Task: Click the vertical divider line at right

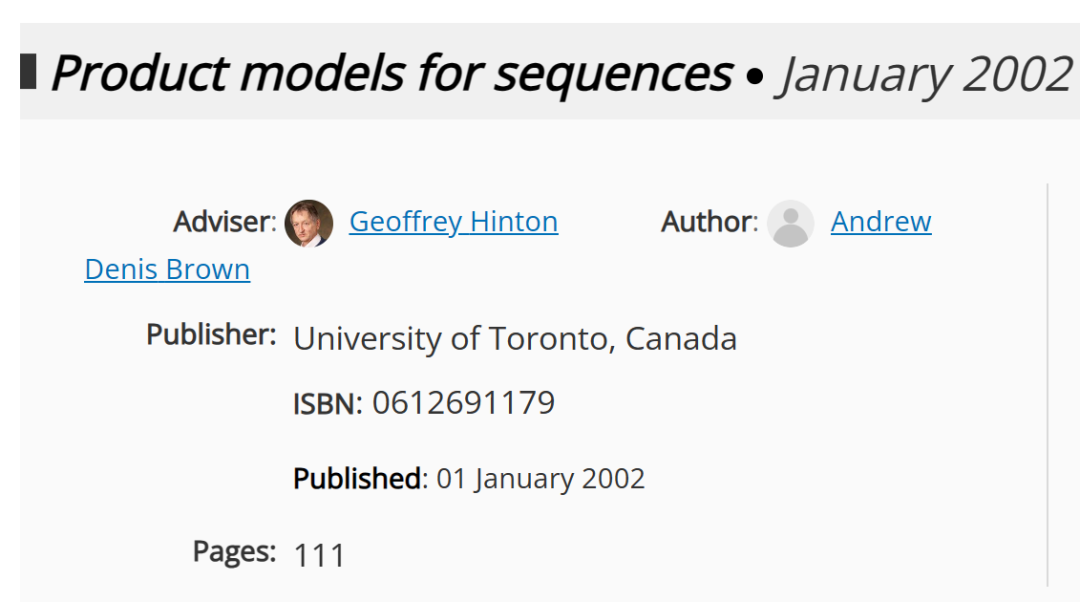Action: (1048, 386)
